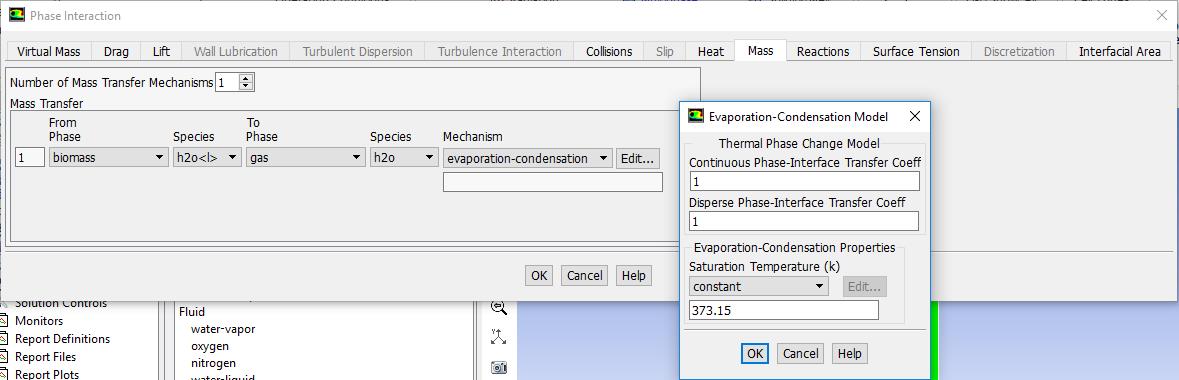Click the Number of Mass Transfer Mechanisms field
Screen dimensions: 1179x380
pos(227,82)
